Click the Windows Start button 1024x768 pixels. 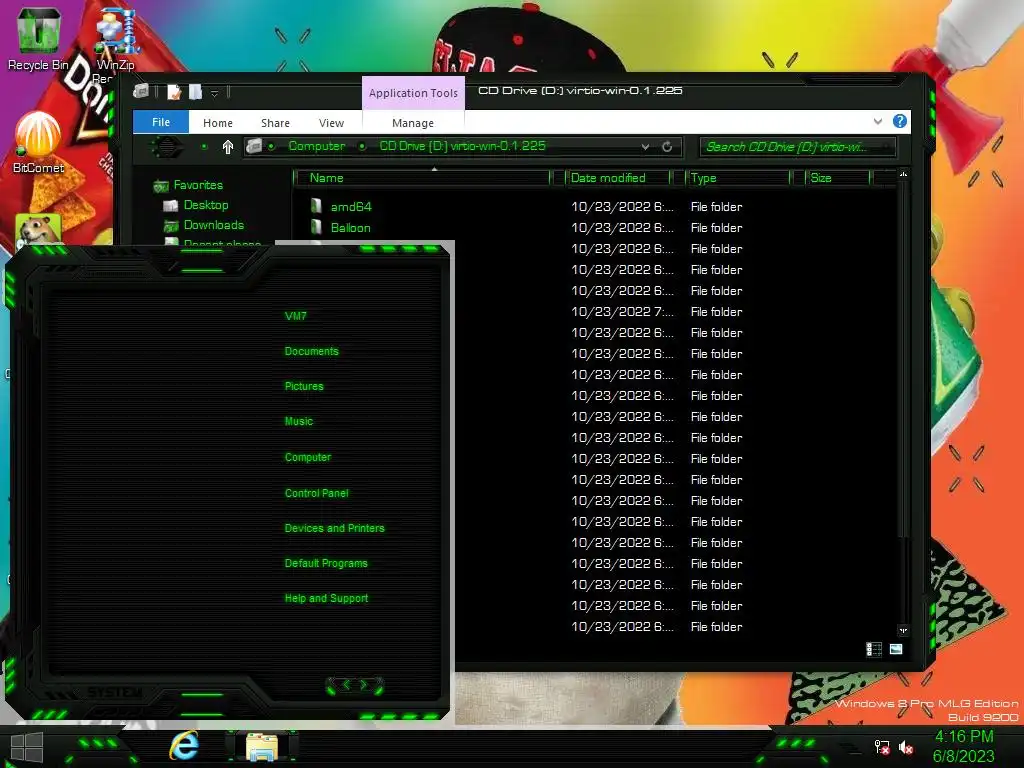[x=27, y=747]
